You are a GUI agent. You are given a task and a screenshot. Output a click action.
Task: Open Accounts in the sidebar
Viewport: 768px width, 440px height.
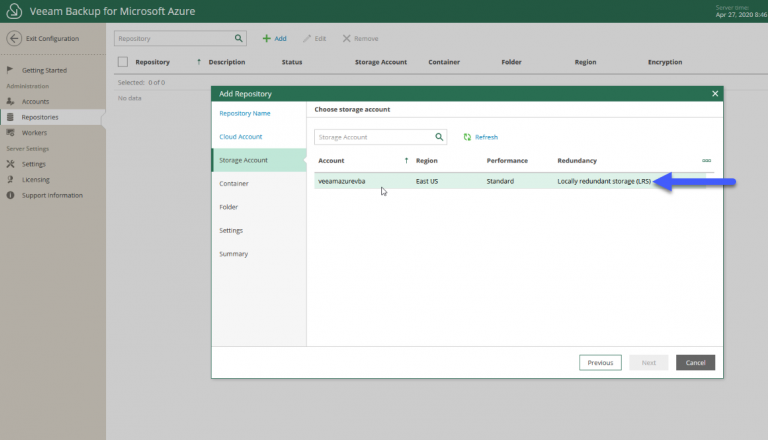point(35,101)
